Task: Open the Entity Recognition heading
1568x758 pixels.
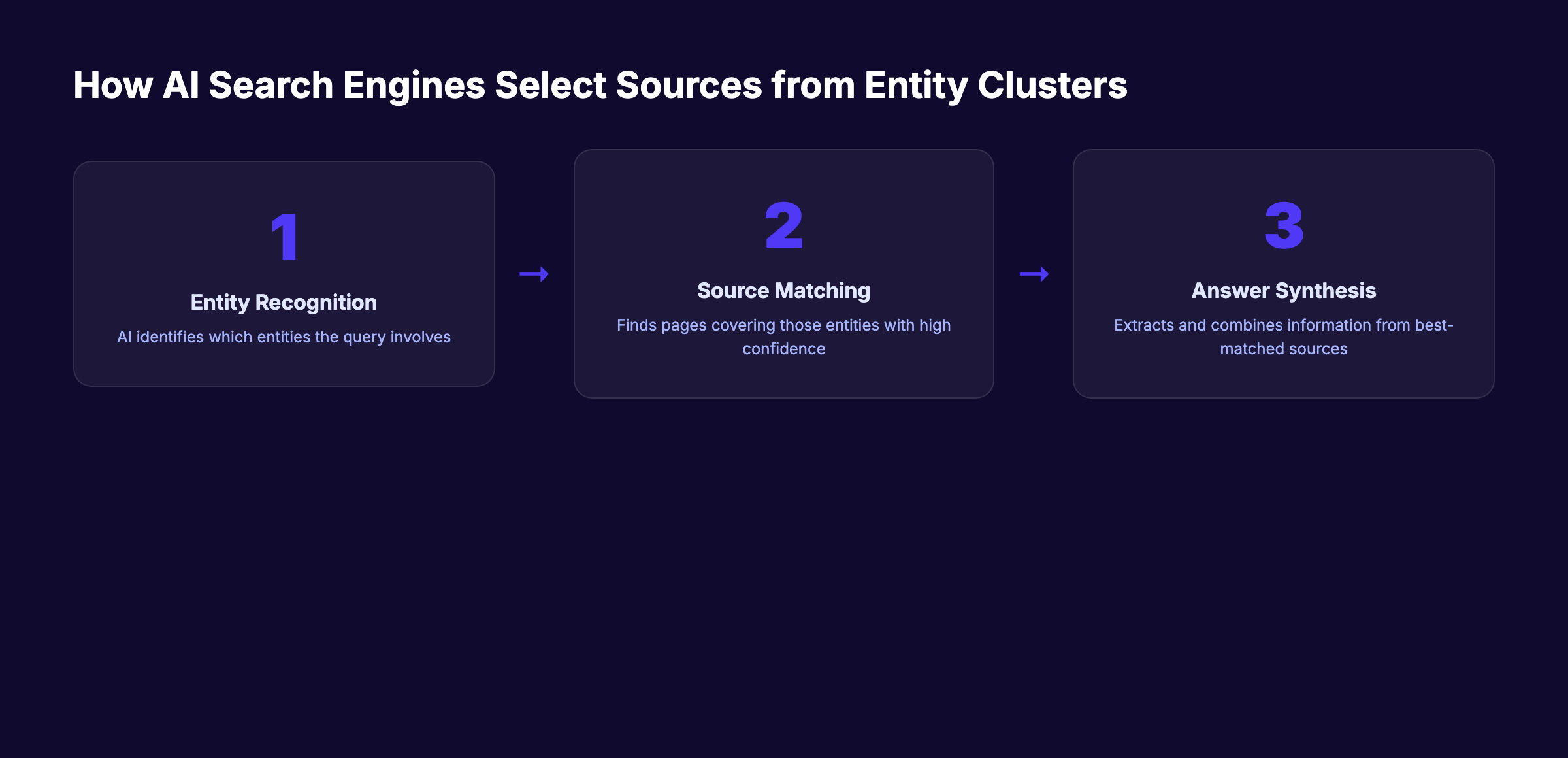Action: (284, 302)
